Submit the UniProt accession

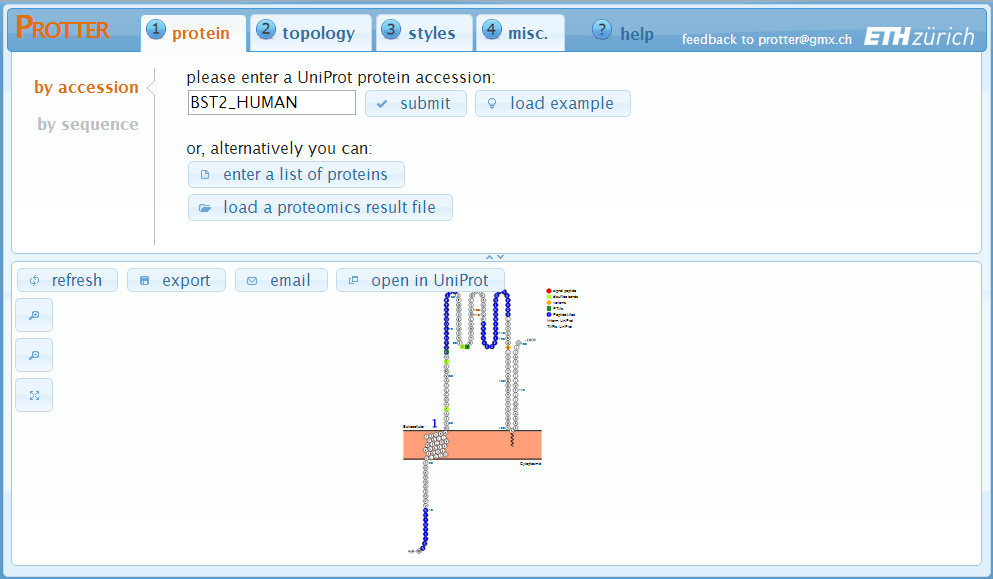415,103
